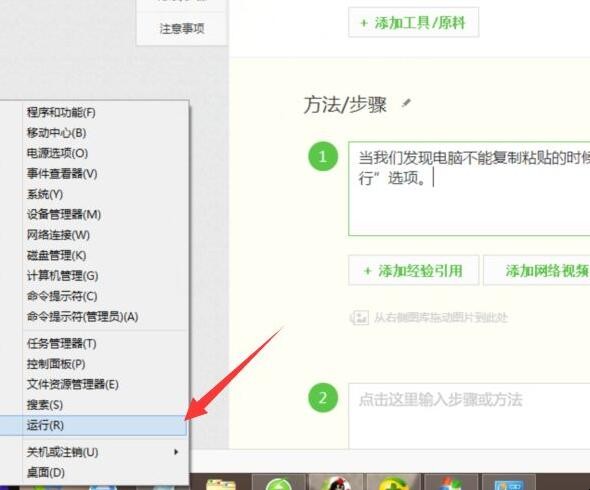Open the folder icon on the taskbar
The height and width of the screenshot is (490, 590).
point(221,484)
